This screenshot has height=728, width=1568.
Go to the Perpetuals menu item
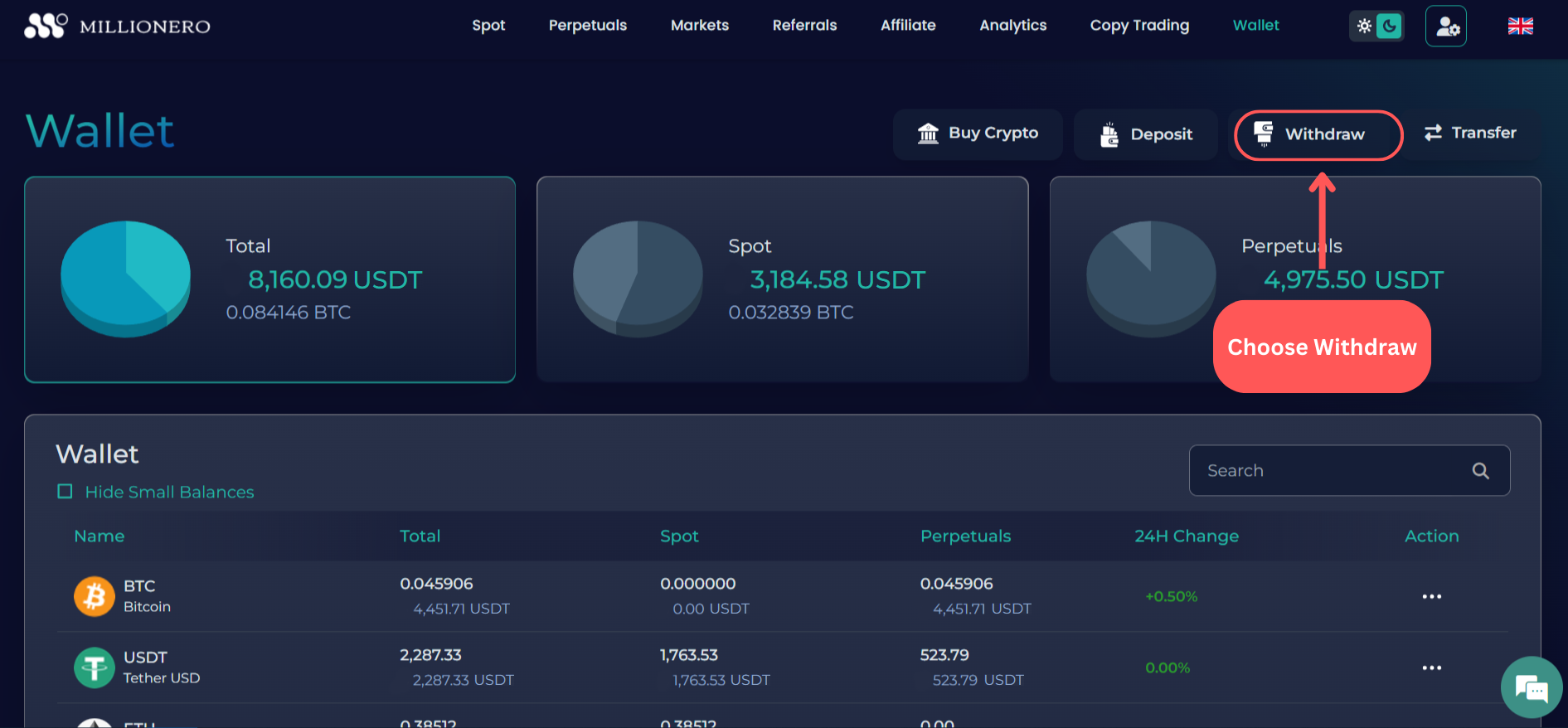(x=587, y=26)
